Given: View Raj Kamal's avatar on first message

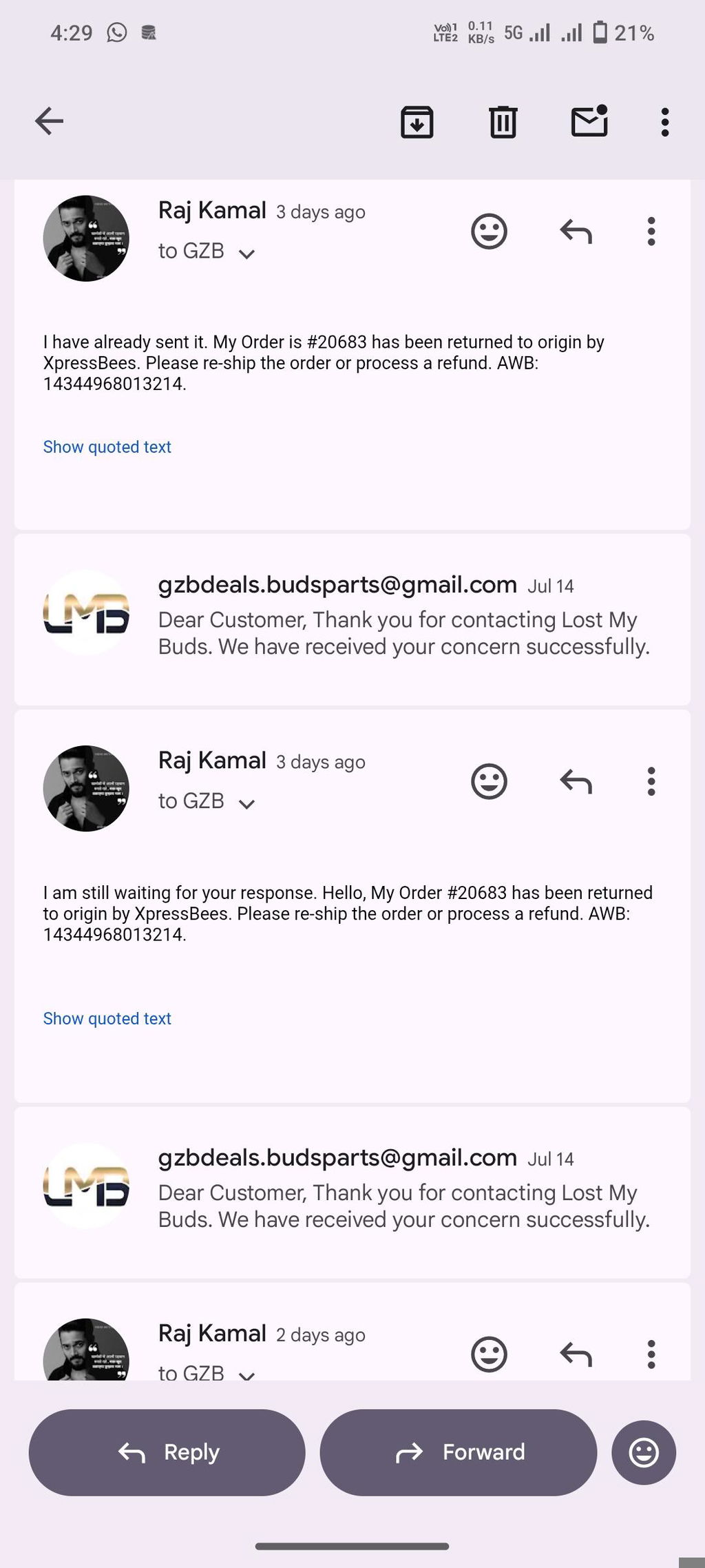Looking at the screenshot, I should click(x=86, y=238).
